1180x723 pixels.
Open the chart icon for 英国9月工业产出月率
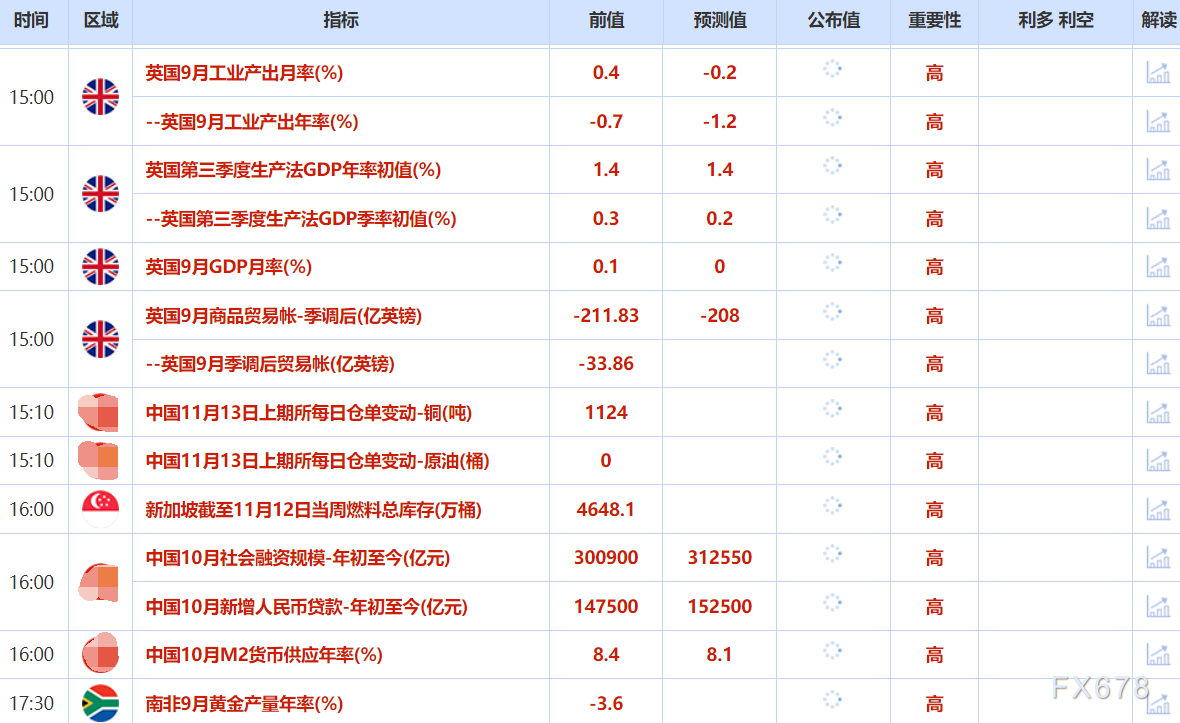point(1157,72)
